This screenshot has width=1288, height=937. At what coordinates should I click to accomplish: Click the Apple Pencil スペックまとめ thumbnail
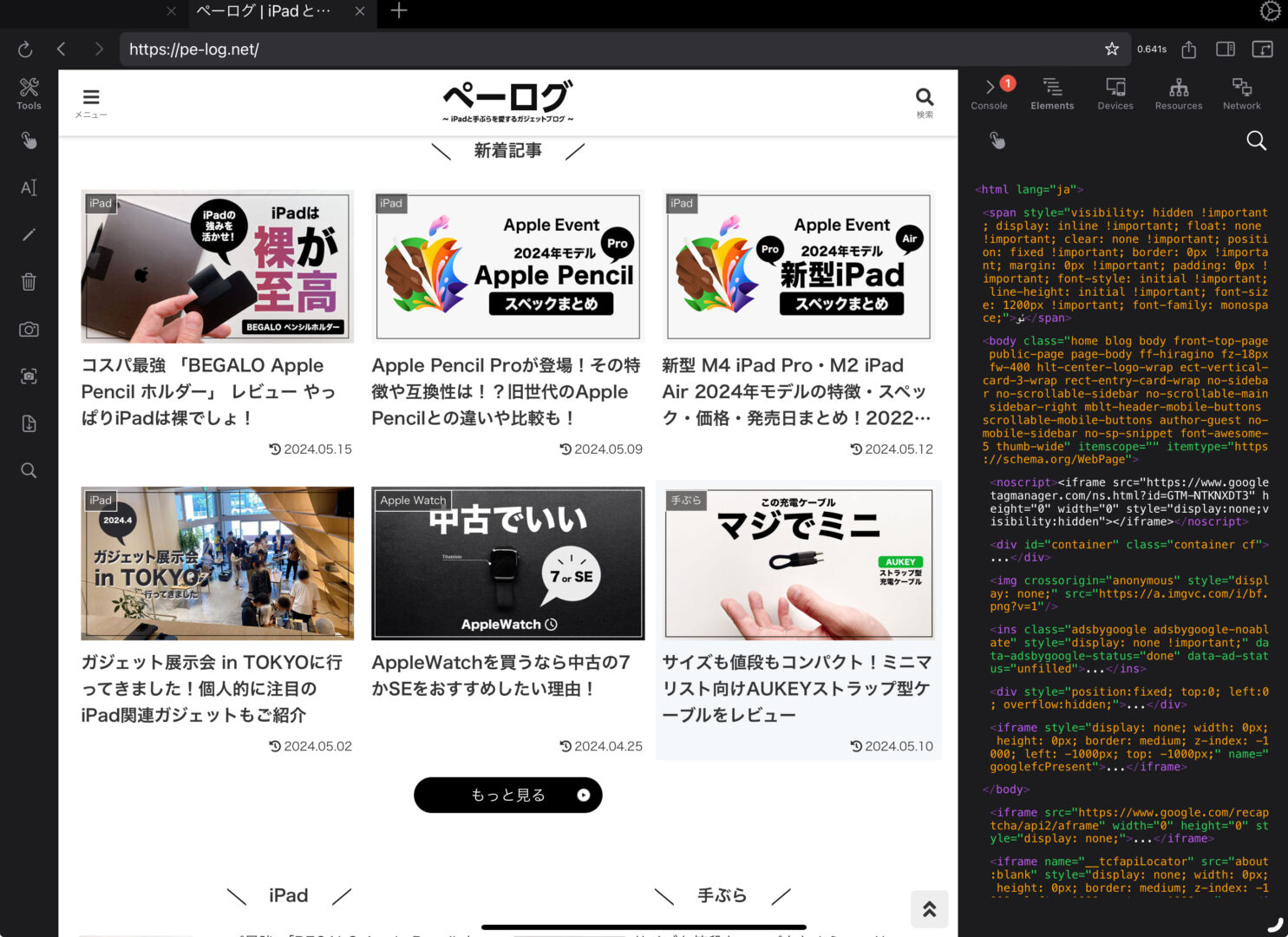click(507, 267)
